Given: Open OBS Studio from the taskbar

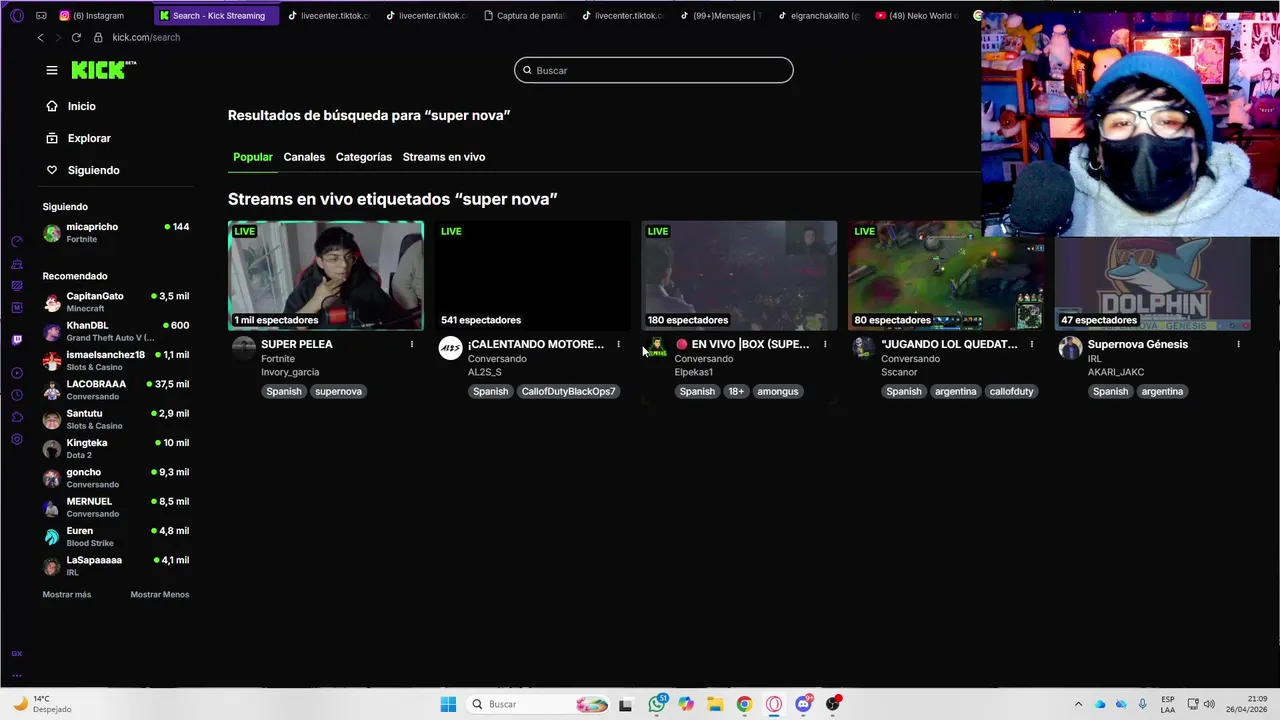Looking at the screenshot, I should tap(833, 704).
